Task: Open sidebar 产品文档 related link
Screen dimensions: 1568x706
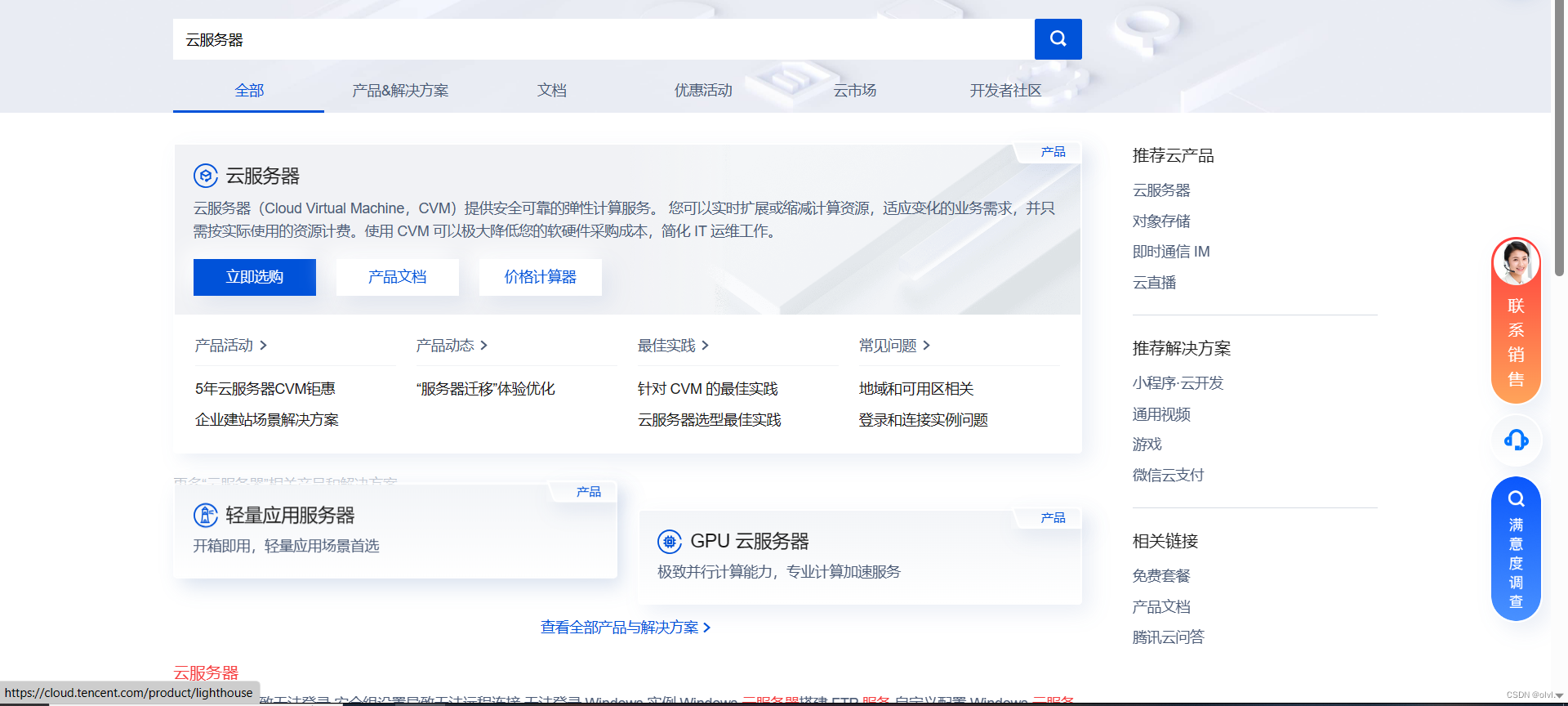Action: pyautogui.click(x=1161, y=607)
